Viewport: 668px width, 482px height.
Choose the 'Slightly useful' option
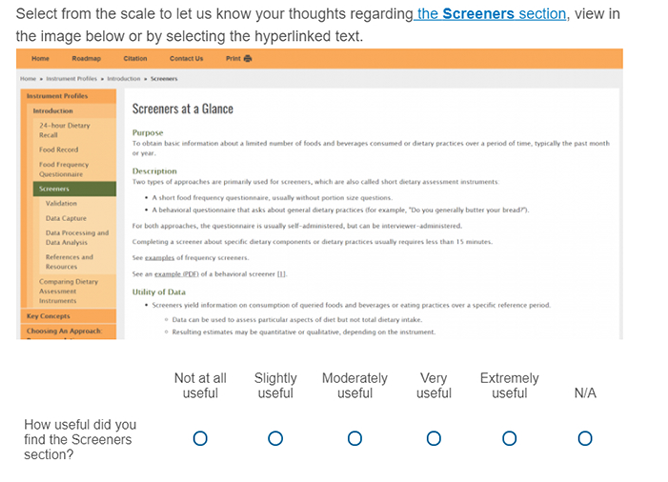click(275, 438)
